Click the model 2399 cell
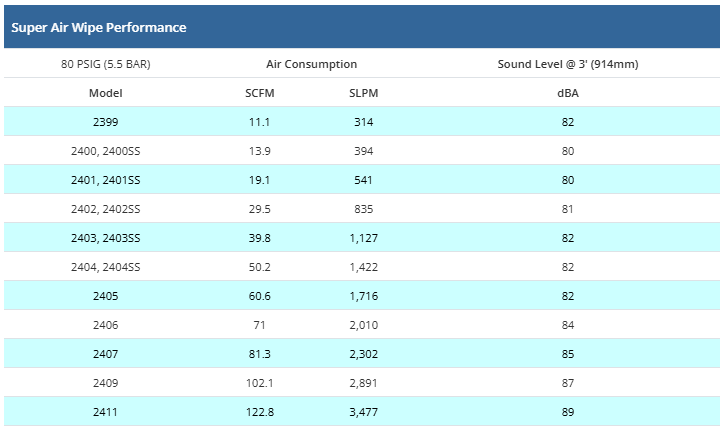This screenshot has width=726, height=440. tap(106, 122)
